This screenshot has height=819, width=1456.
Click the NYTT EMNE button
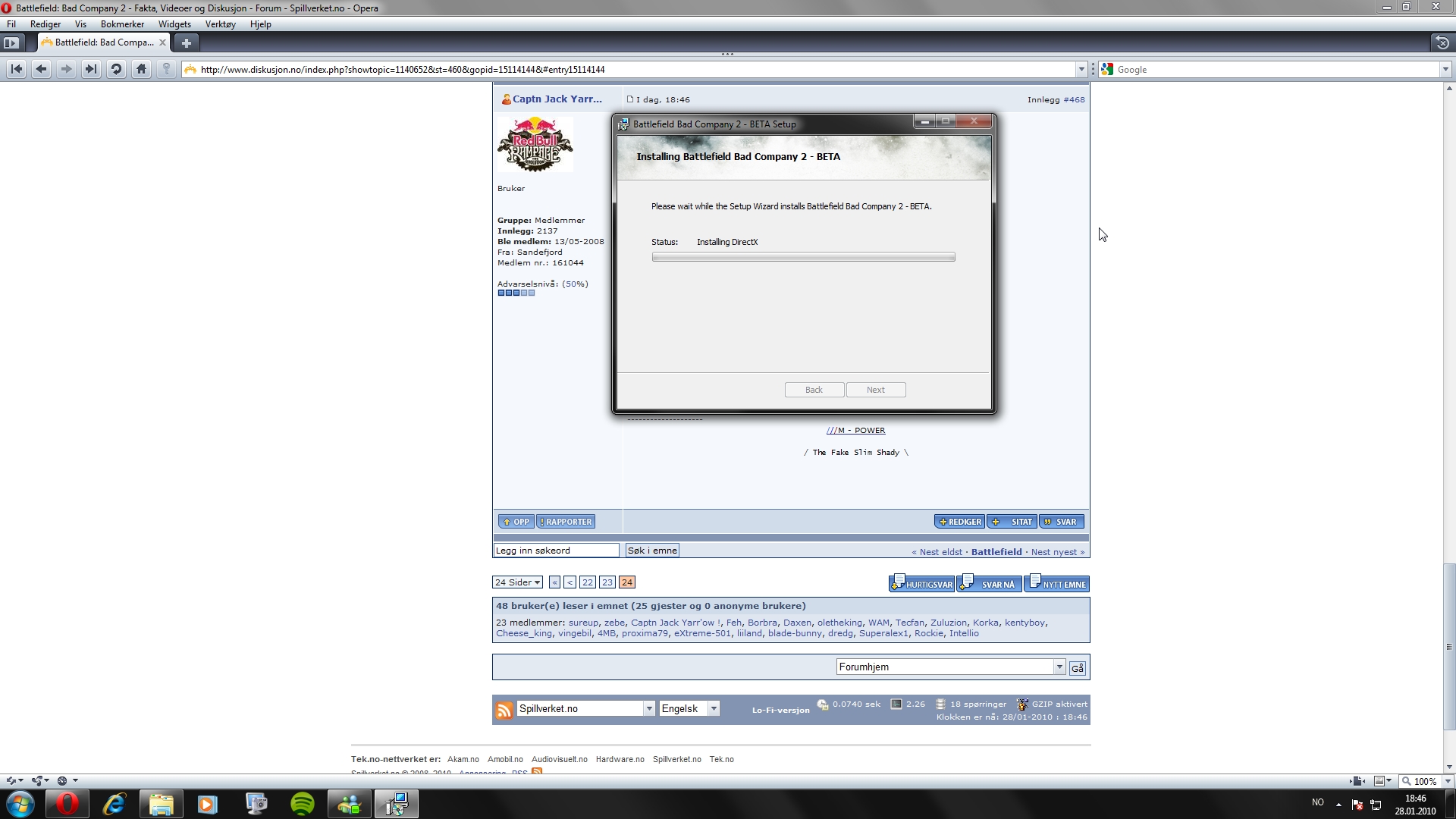(1057, 583)
